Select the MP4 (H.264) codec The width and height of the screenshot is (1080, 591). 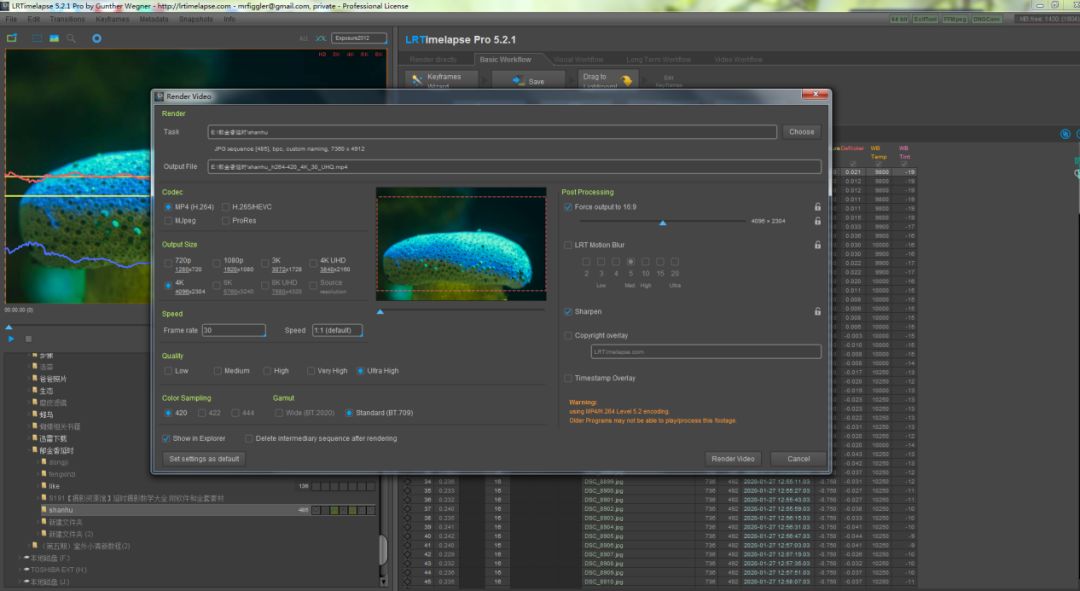point(168,207)
